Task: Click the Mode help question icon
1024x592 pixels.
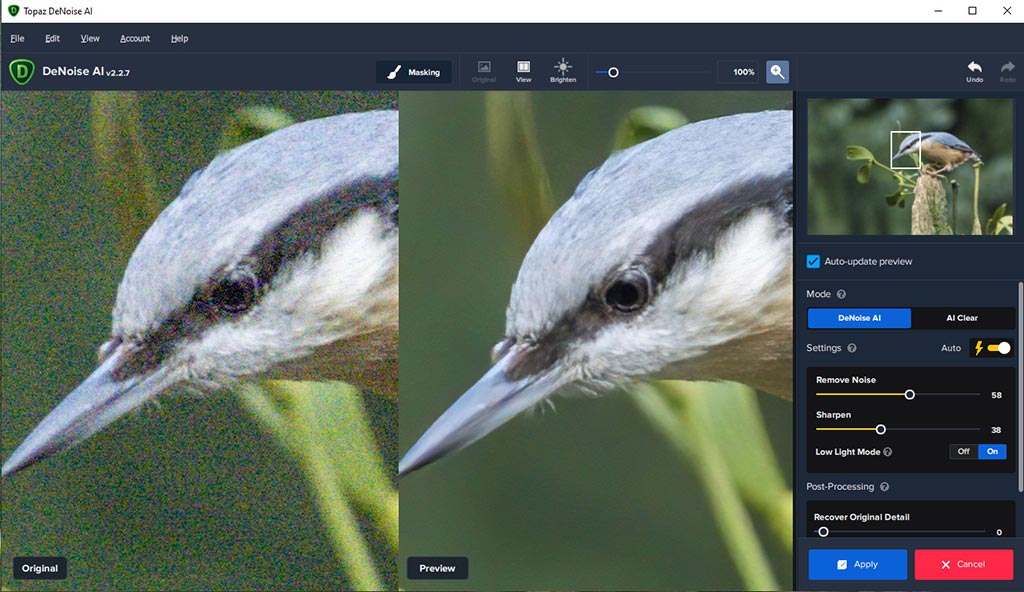Action: coord(841,294)
